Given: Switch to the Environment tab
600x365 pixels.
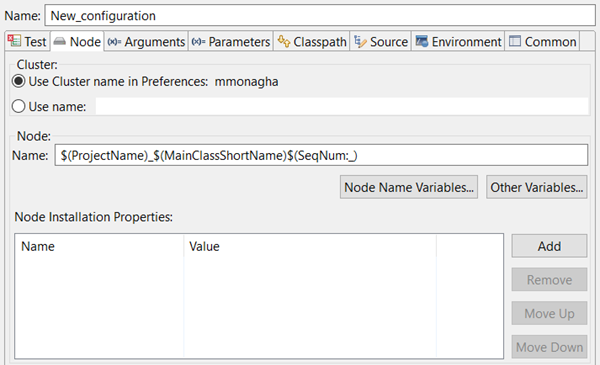Looking at the screenshot, I should (x=458, y=41).
